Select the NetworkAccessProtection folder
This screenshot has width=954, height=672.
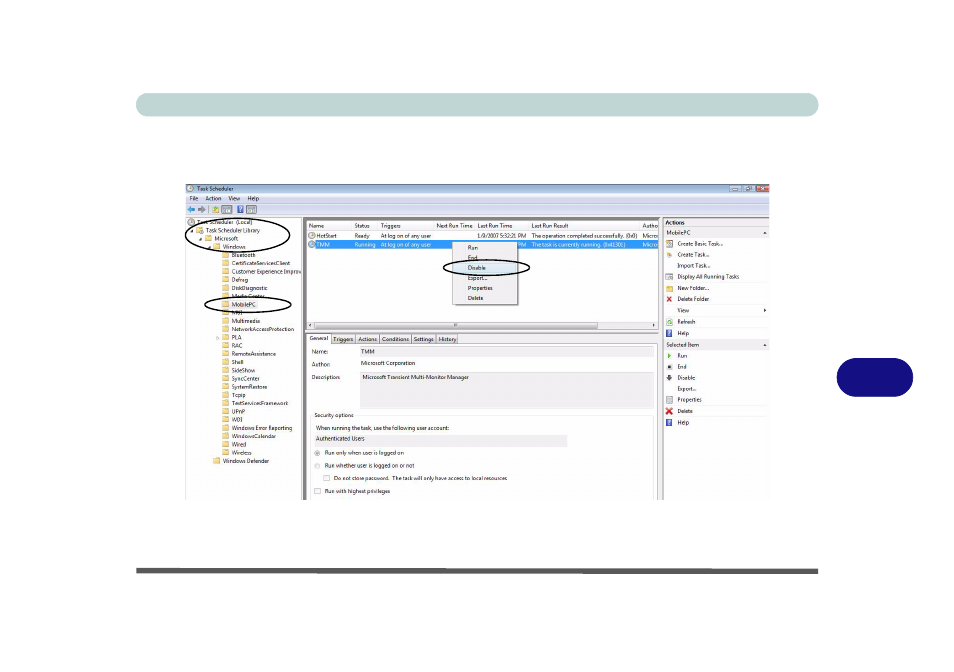click(262, 329)
